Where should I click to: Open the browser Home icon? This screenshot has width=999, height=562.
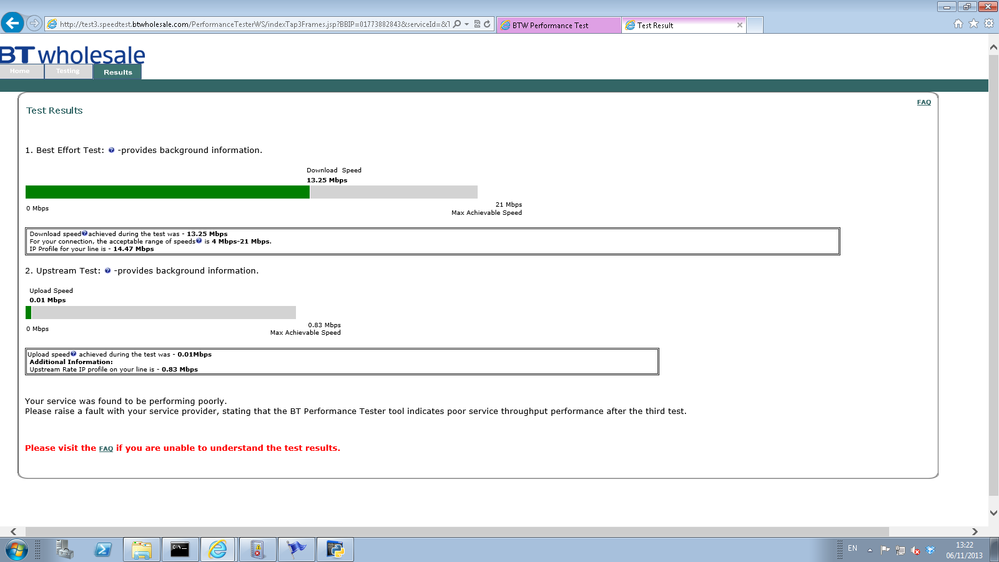pos(958,24)
